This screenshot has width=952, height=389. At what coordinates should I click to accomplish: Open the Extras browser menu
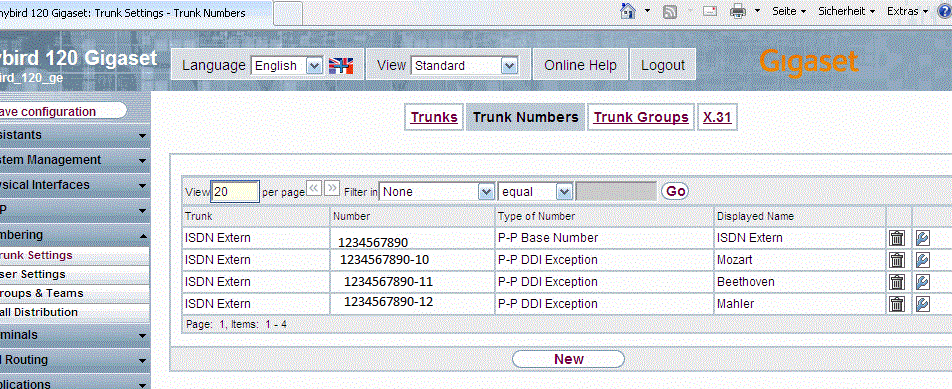[x=908, y=11]
